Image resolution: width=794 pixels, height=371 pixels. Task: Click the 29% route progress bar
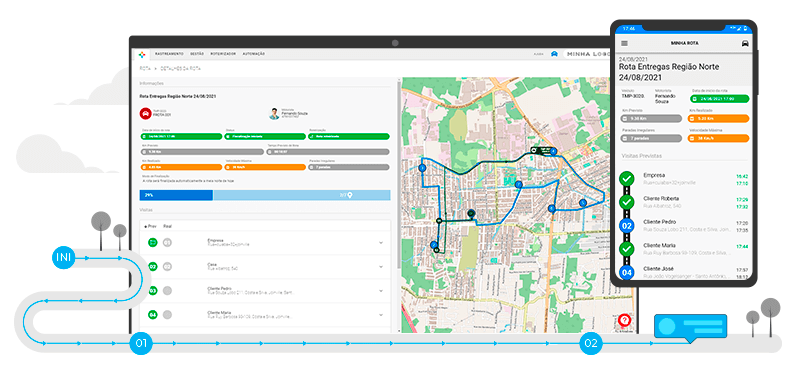click(x=176, y=195)
